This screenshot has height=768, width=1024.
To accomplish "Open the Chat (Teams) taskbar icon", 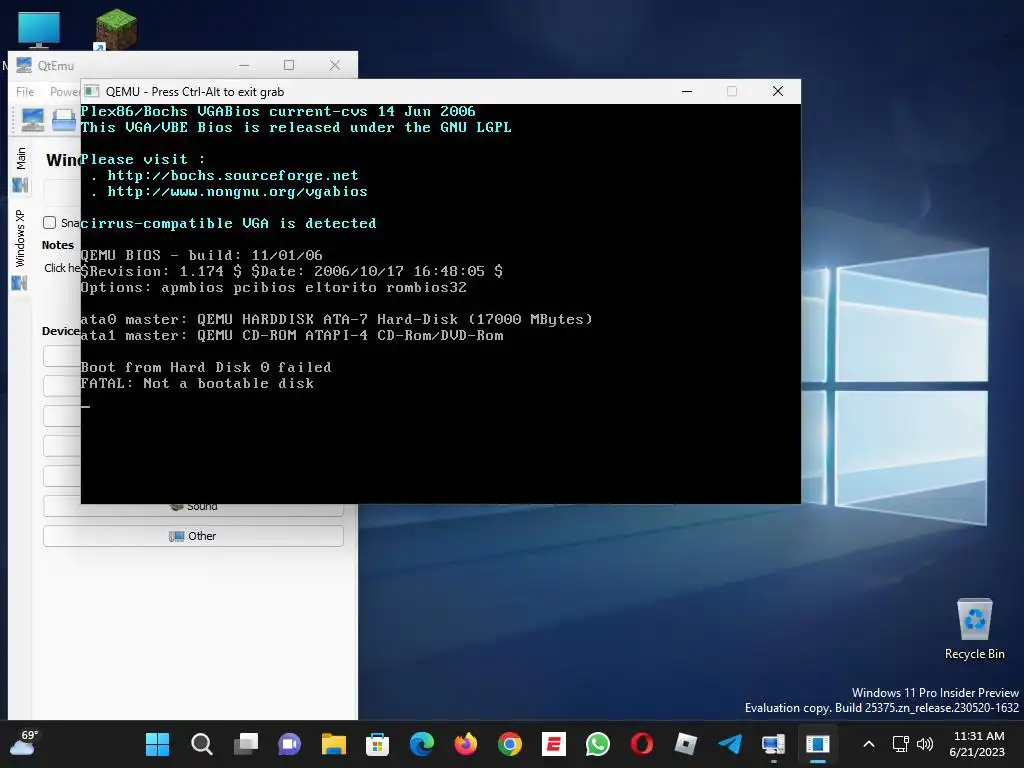I will click(x=289, y=744).
